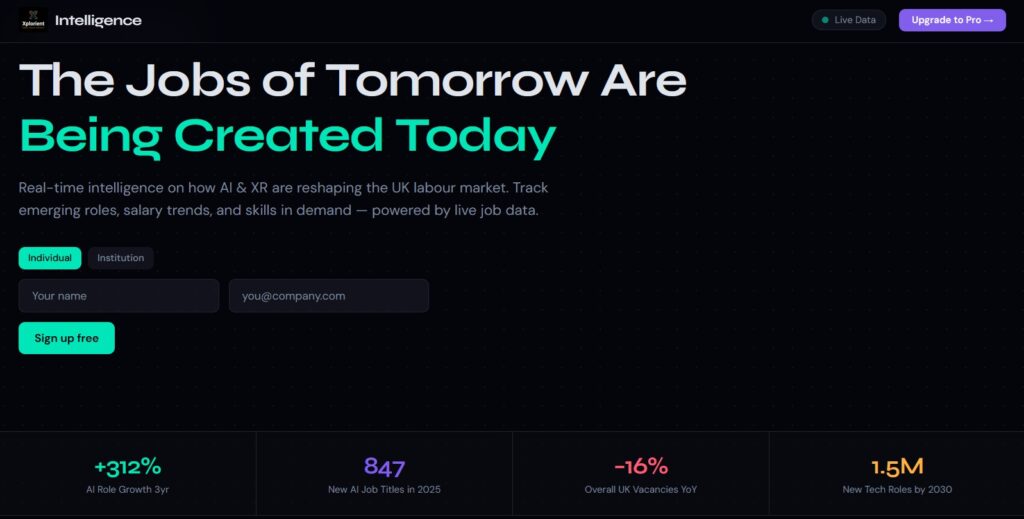Open the Intelligence brand title link

tap(98, 20)
